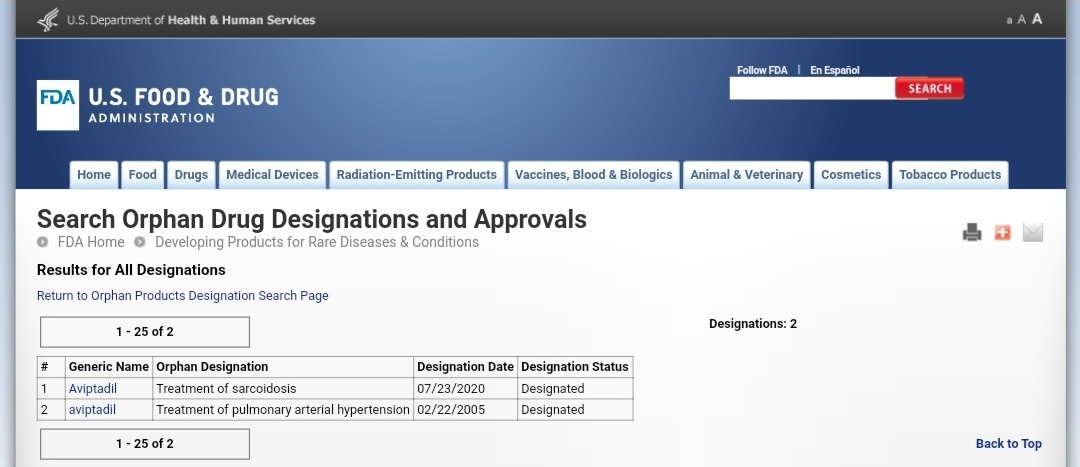Focus the site search input field

pos(812,88)
